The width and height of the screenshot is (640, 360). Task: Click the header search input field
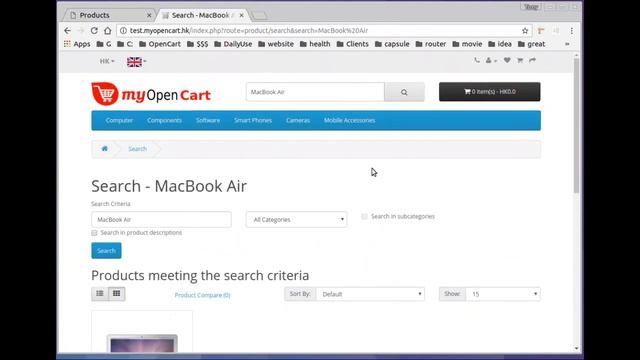point(315,92)
